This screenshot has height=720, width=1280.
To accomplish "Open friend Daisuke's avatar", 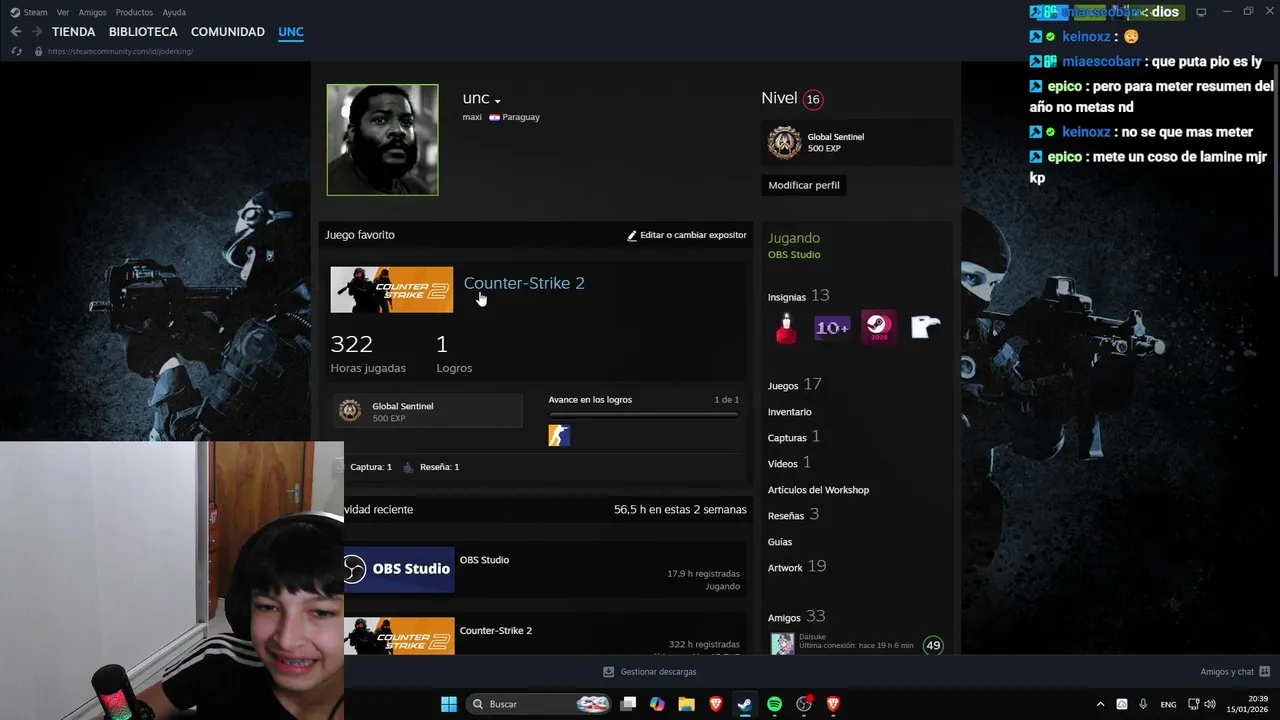I will tap(783, 644).
